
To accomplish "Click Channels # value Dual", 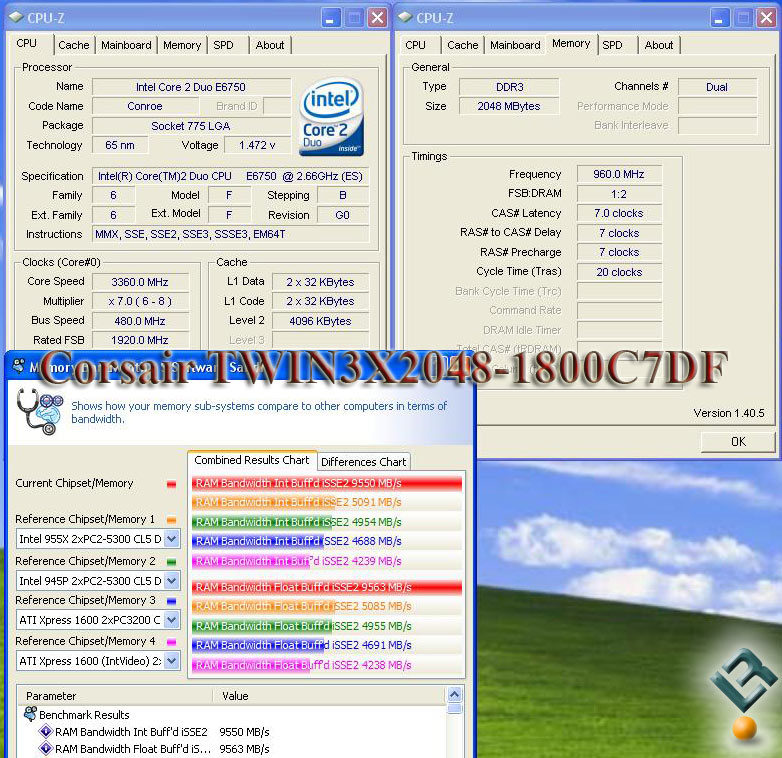I will tap(717, 87).
